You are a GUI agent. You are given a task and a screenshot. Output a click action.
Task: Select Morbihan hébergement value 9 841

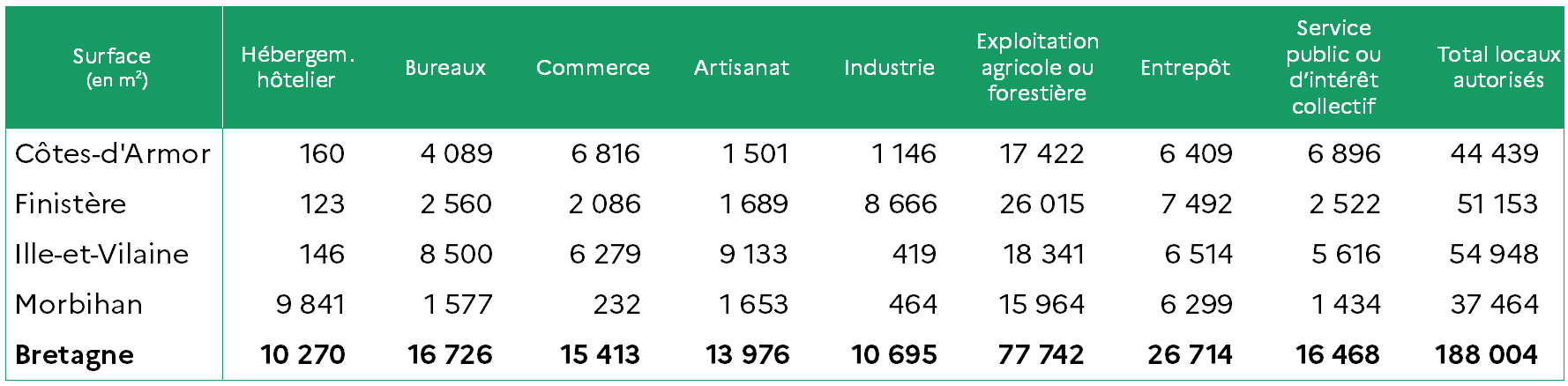tap(310, 305)
